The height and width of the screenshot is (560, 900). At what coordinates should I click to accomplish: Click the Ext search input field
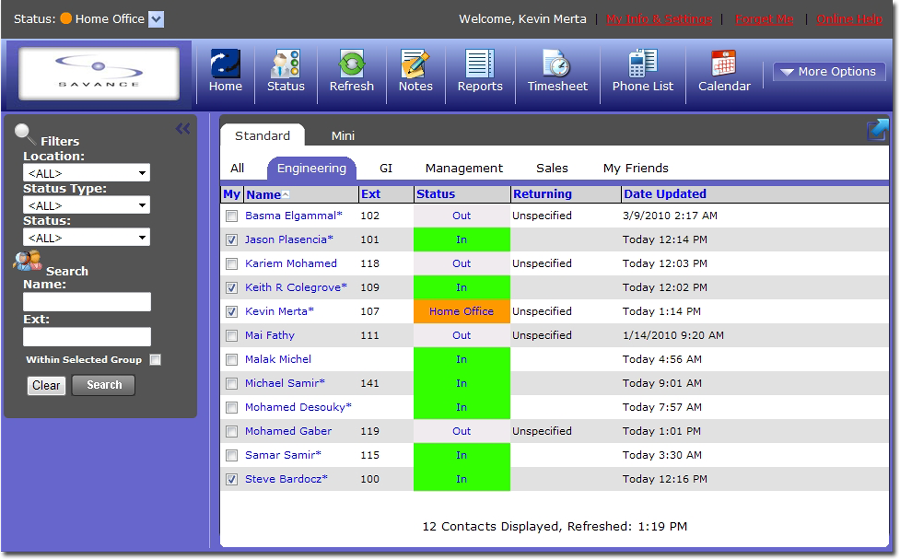87,337
